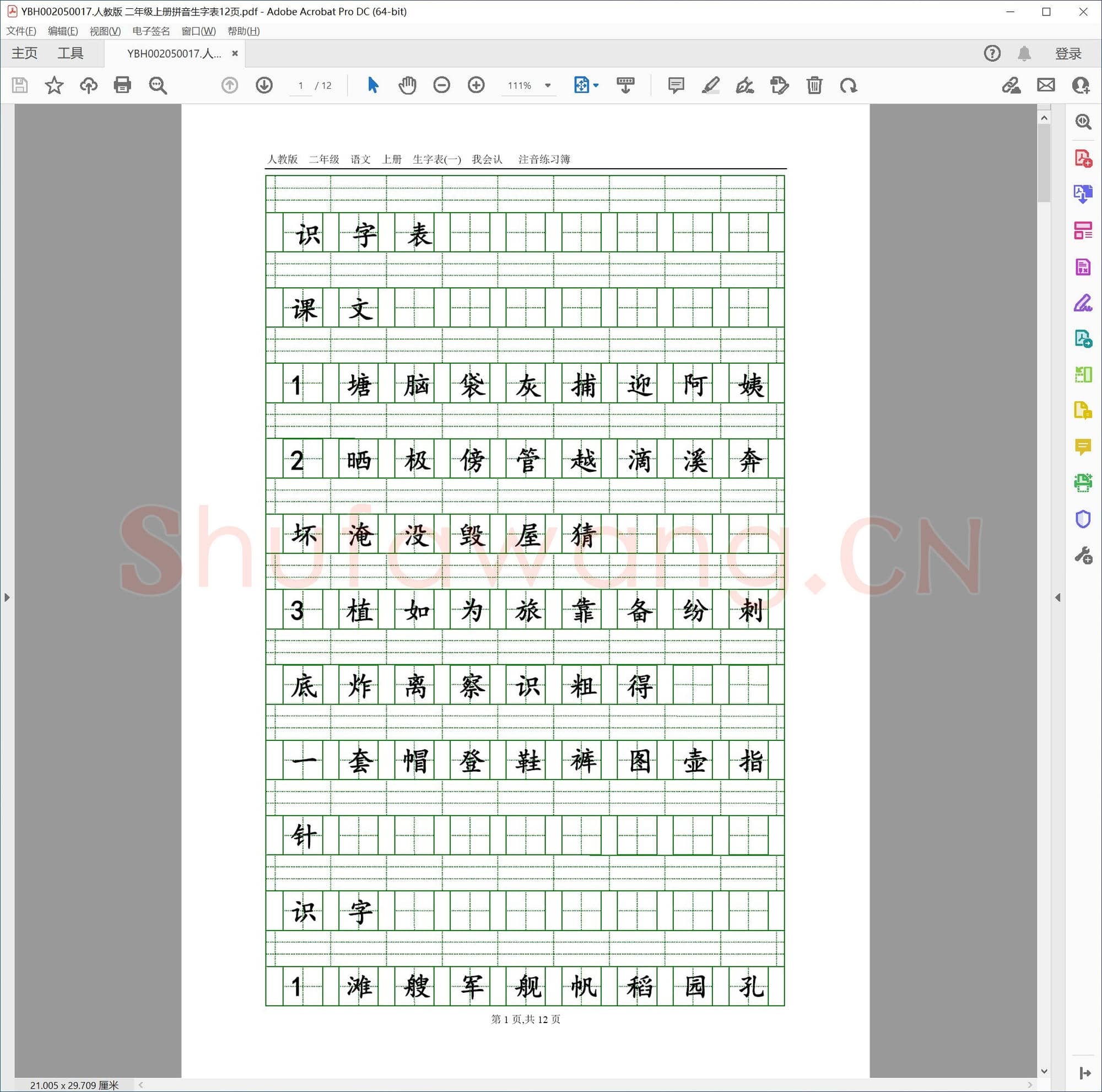1102x1092 pixels.
Task: Open the zoom level dropdown
Action: click(548, 85)
